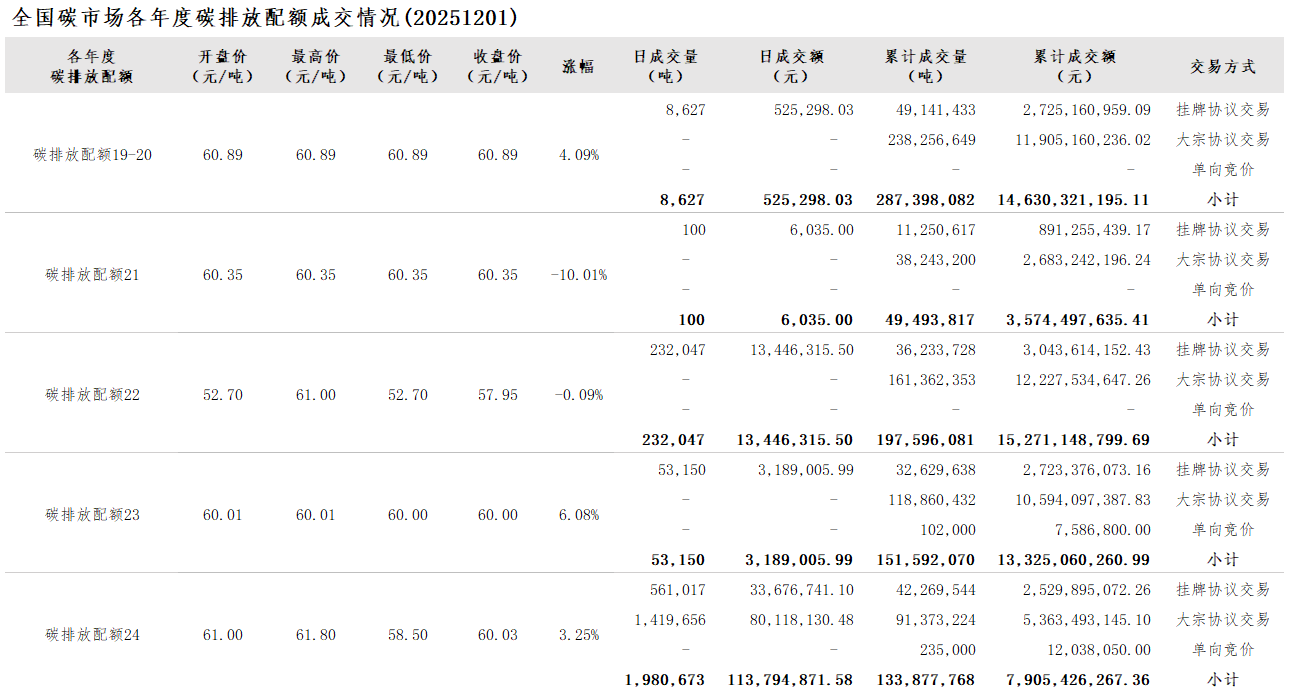Click the 涨幅 column header
This screenshot has height=694, width=1291.
[x=578, y=67]
